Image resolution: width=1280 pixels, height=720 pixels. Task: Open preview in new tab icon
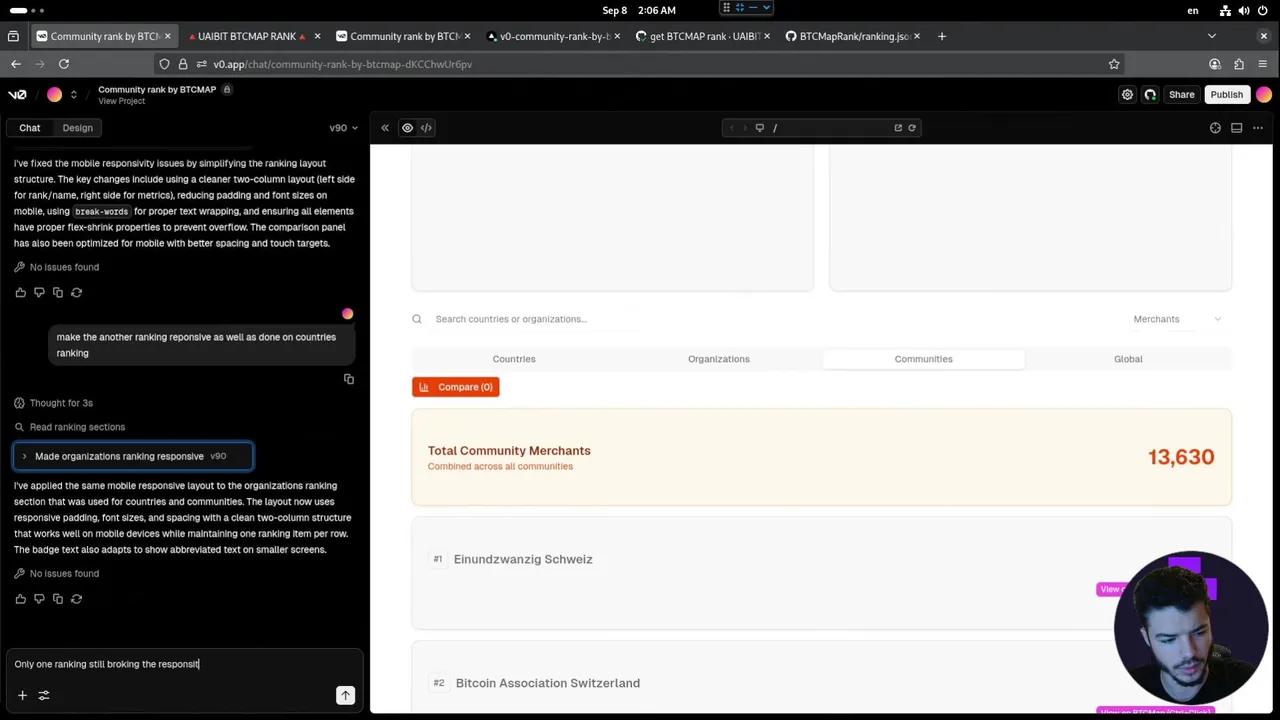(898, 128)
